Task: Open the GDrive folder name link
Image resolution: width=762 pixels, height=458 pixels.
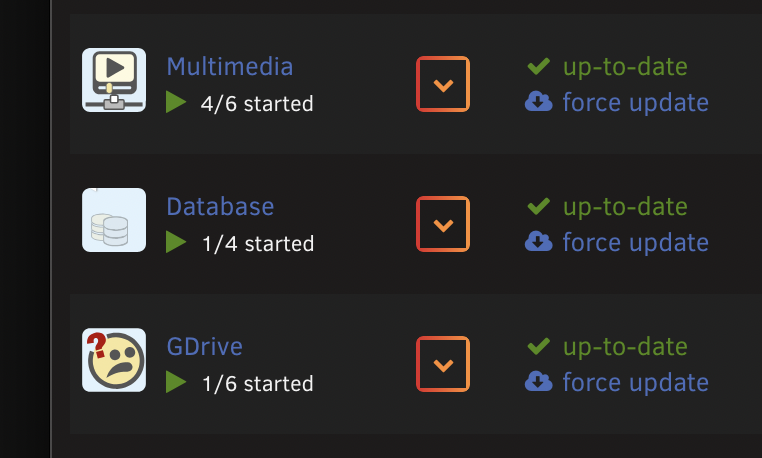Action: 205,347
